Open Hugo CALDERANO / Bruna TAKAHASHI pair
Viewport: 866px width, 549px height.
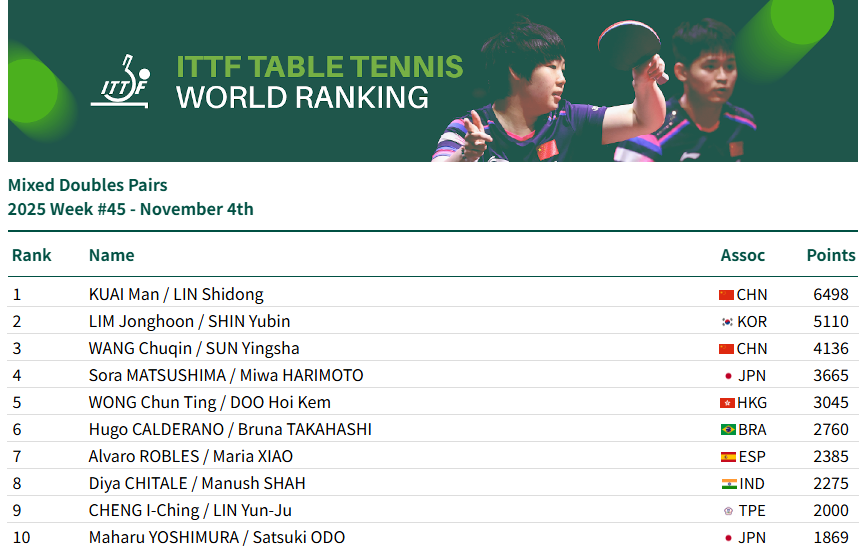pos(230,430)
